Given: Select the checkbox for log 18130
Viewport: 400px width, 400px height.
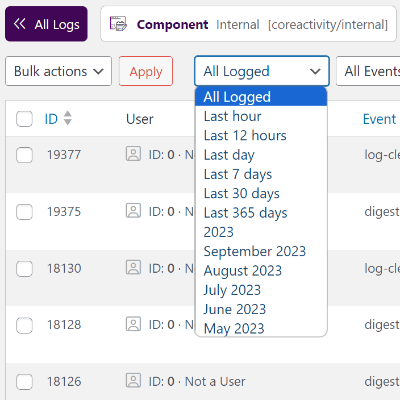Looking at the screenshot, I should tap(24, 269).
